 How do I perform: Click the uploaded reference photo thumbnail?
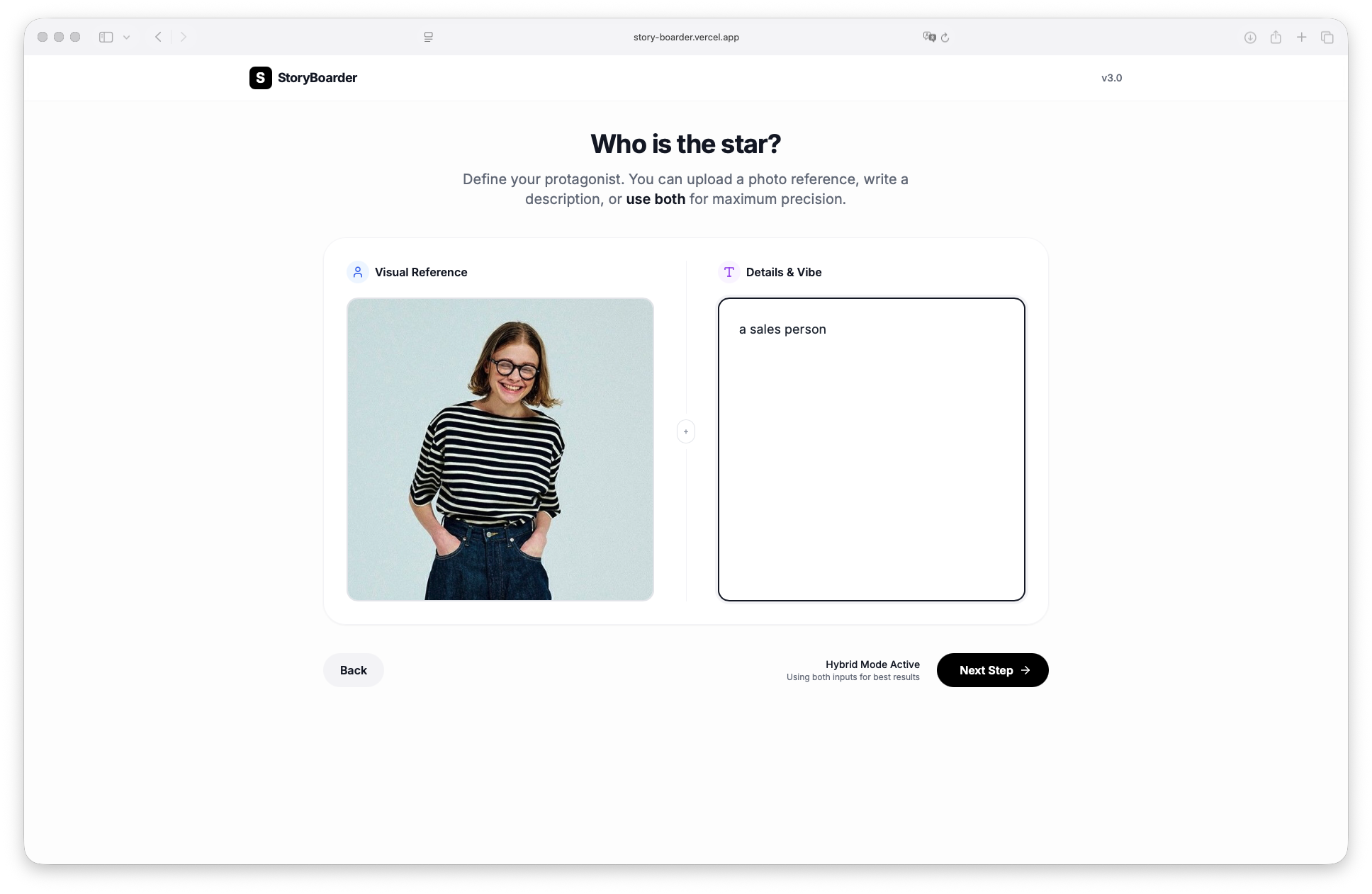500,449
